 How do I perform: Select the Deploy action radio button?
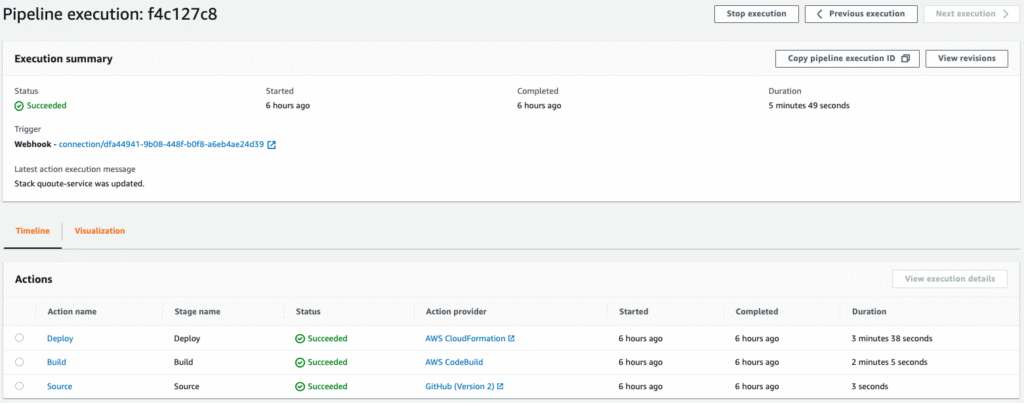[19, 338]
